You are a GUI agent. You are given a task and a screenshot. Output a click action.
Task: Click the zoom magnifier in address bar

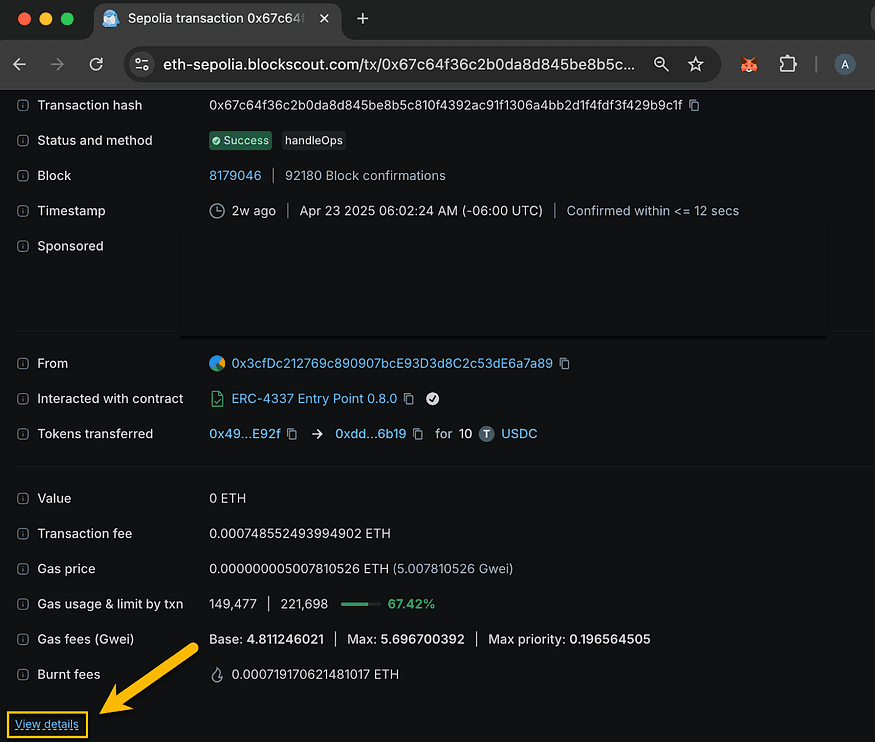661,65
